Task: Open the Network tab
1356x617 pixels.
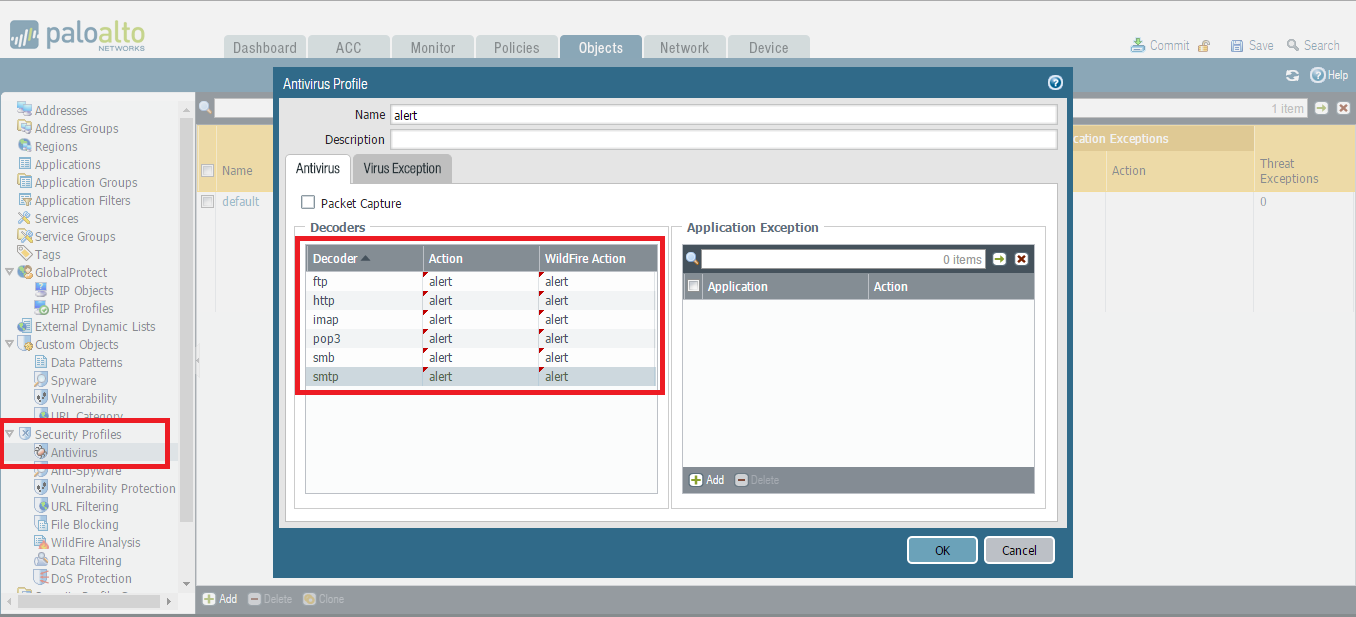Action: [x=685, y=47]
